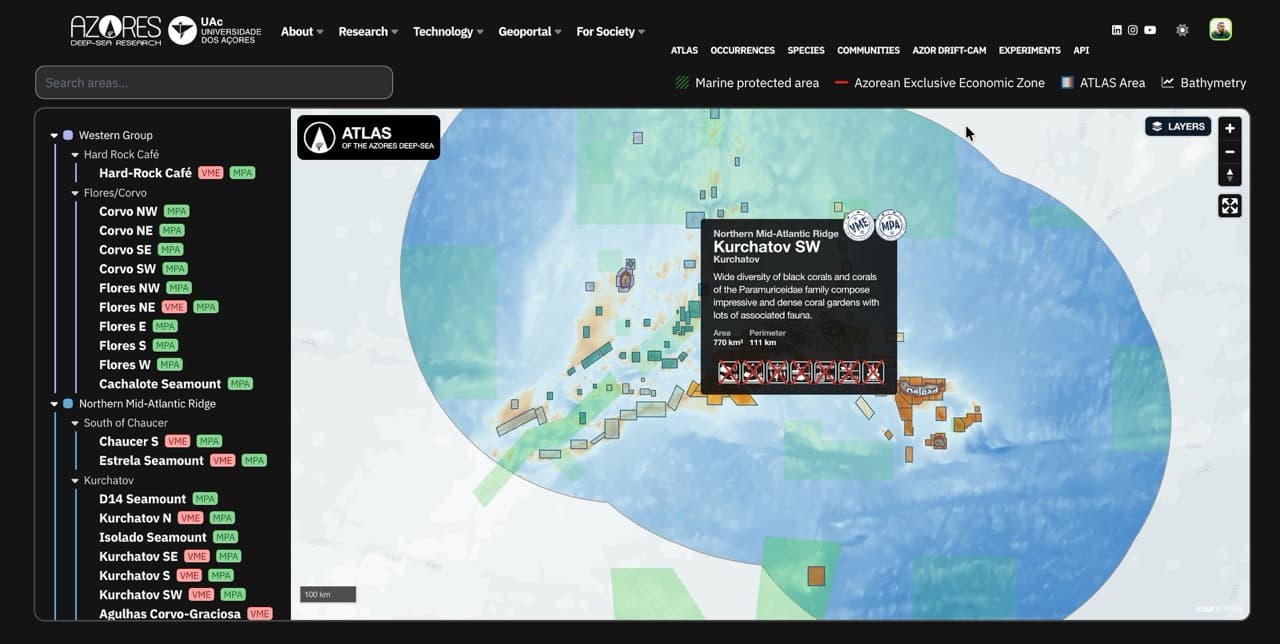
Task: Toggle the Bathymetry layer
Action: pyautogui.click(x=1204, y=83)
